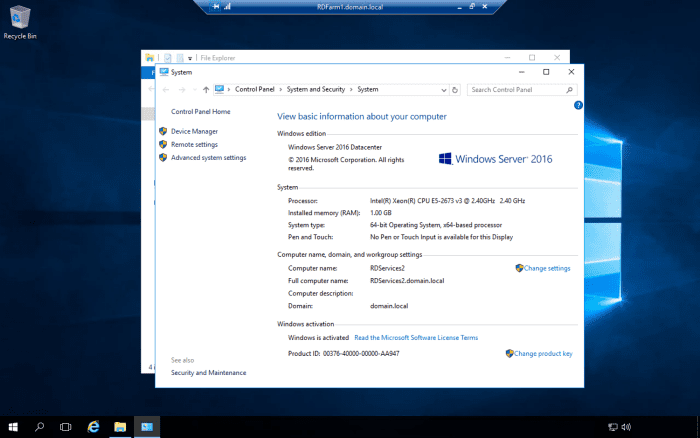Screen dimensions: 700x438
Task: Click the blue Help question mark icon
Action: tap(578, 105)
